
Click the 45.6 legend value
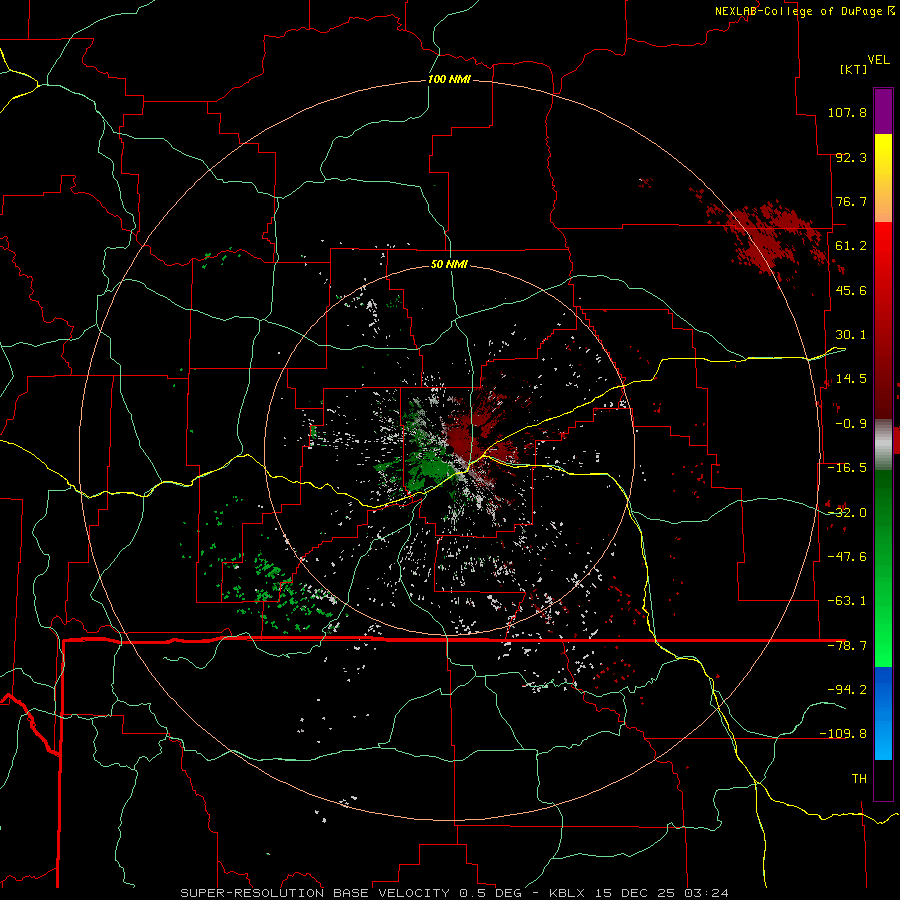(x=851, y=290)
